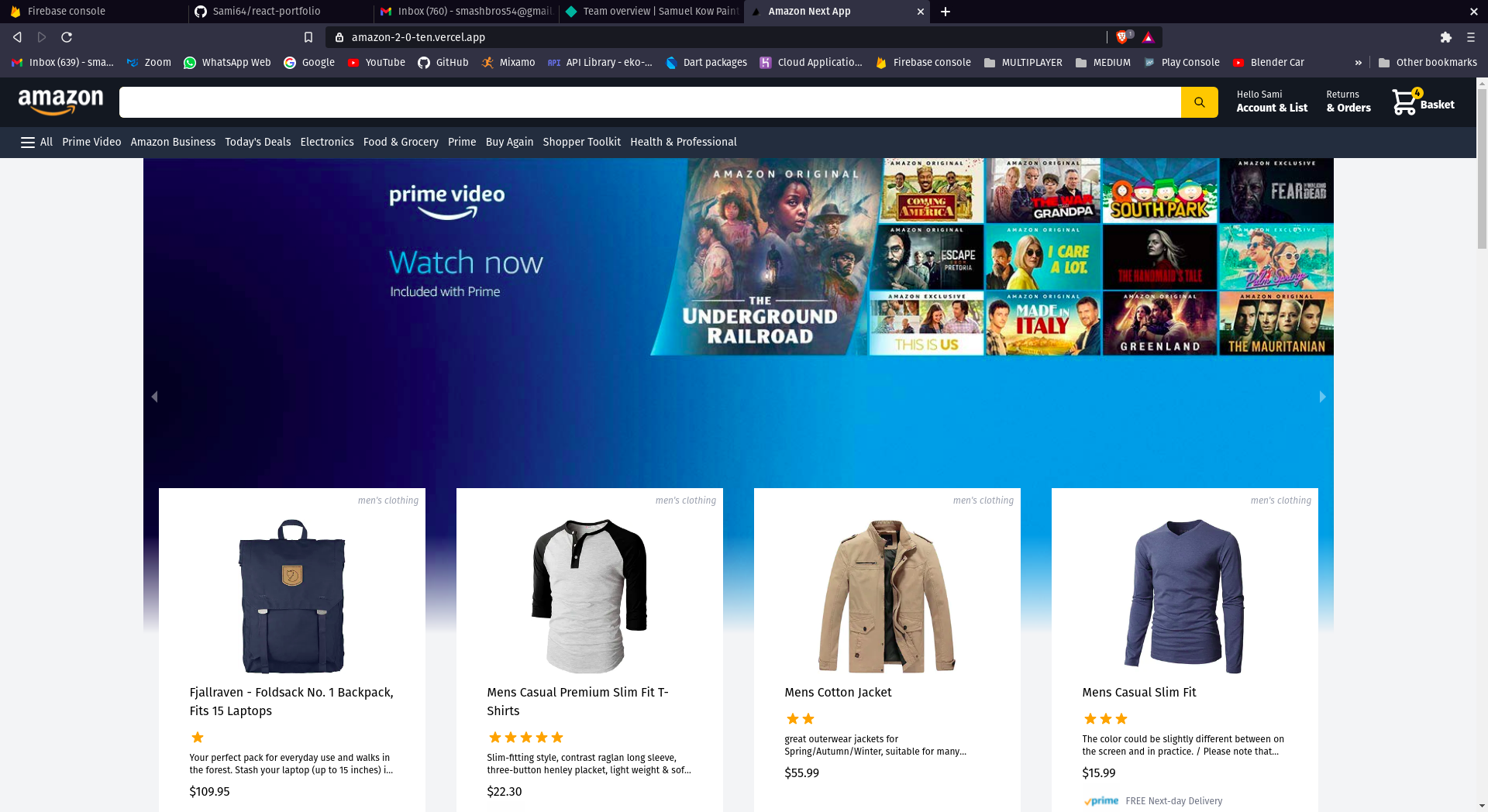Open the GitHub bookmark

click(443, 63)
